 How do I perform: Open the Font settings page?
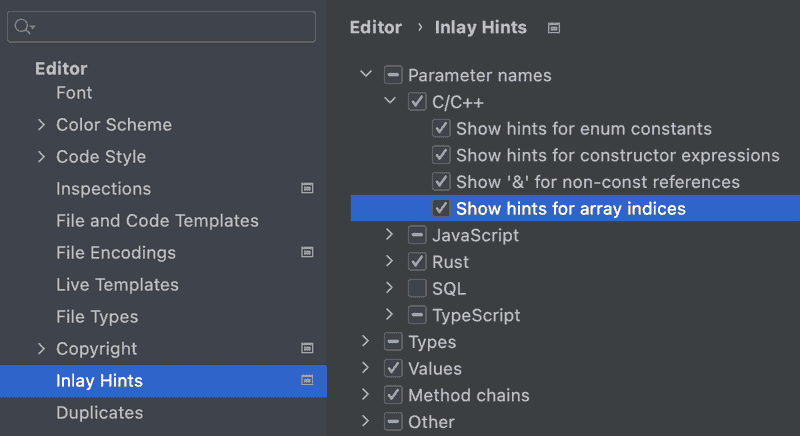pyautogui.click(x=74, y=93)
